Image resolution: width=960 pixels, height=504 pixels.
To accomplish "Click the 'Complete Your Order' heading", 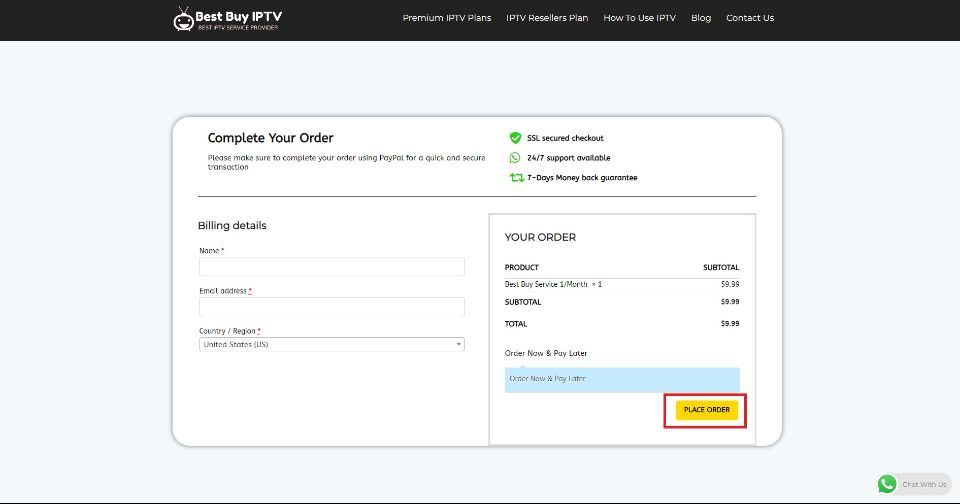I will [x=271, y=138].
